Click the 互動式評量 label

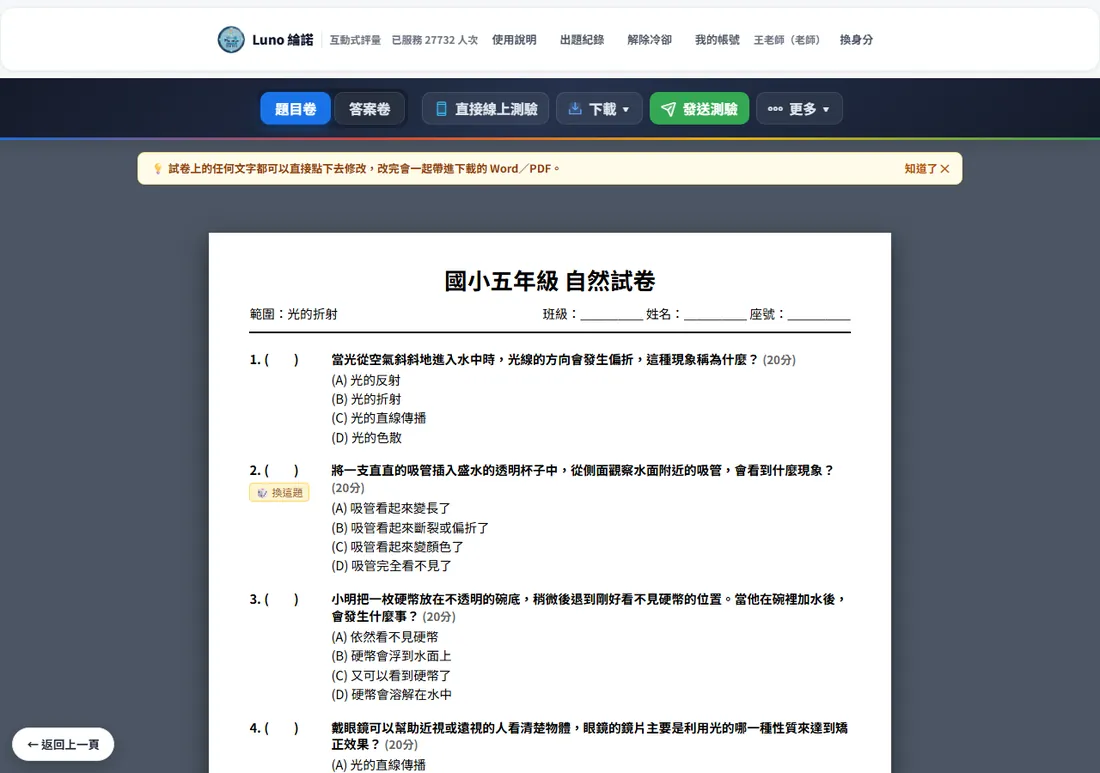(x=355, y=40)
